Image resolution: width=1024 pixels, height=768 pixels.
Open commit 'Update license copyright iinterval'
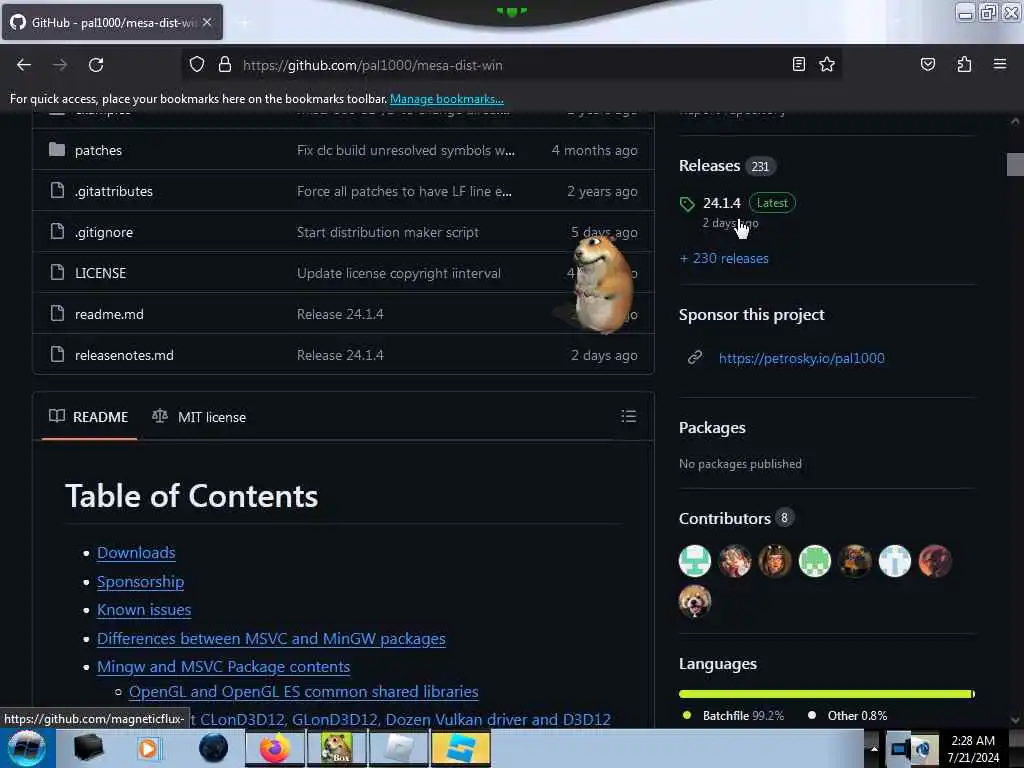click(x=399, y=273)
